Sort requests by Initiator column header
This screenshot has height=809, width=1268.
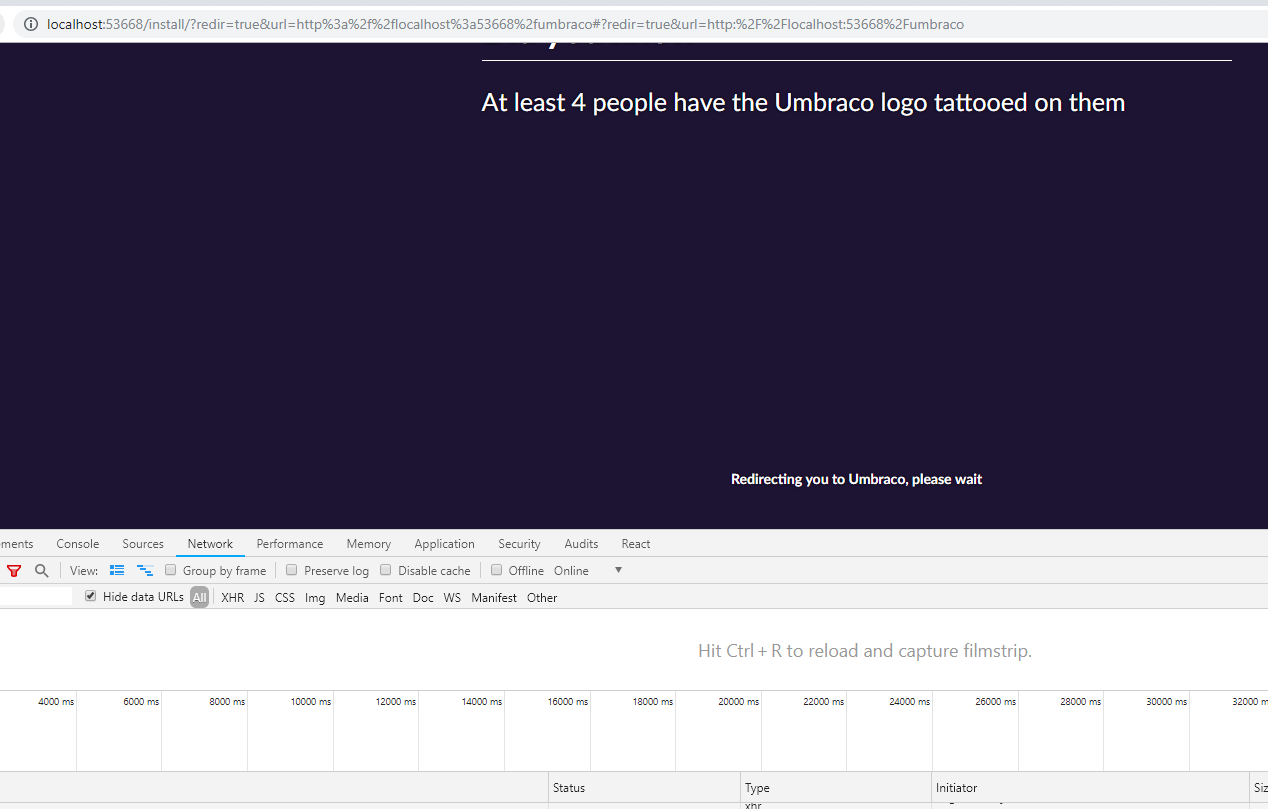[1091, 788]
